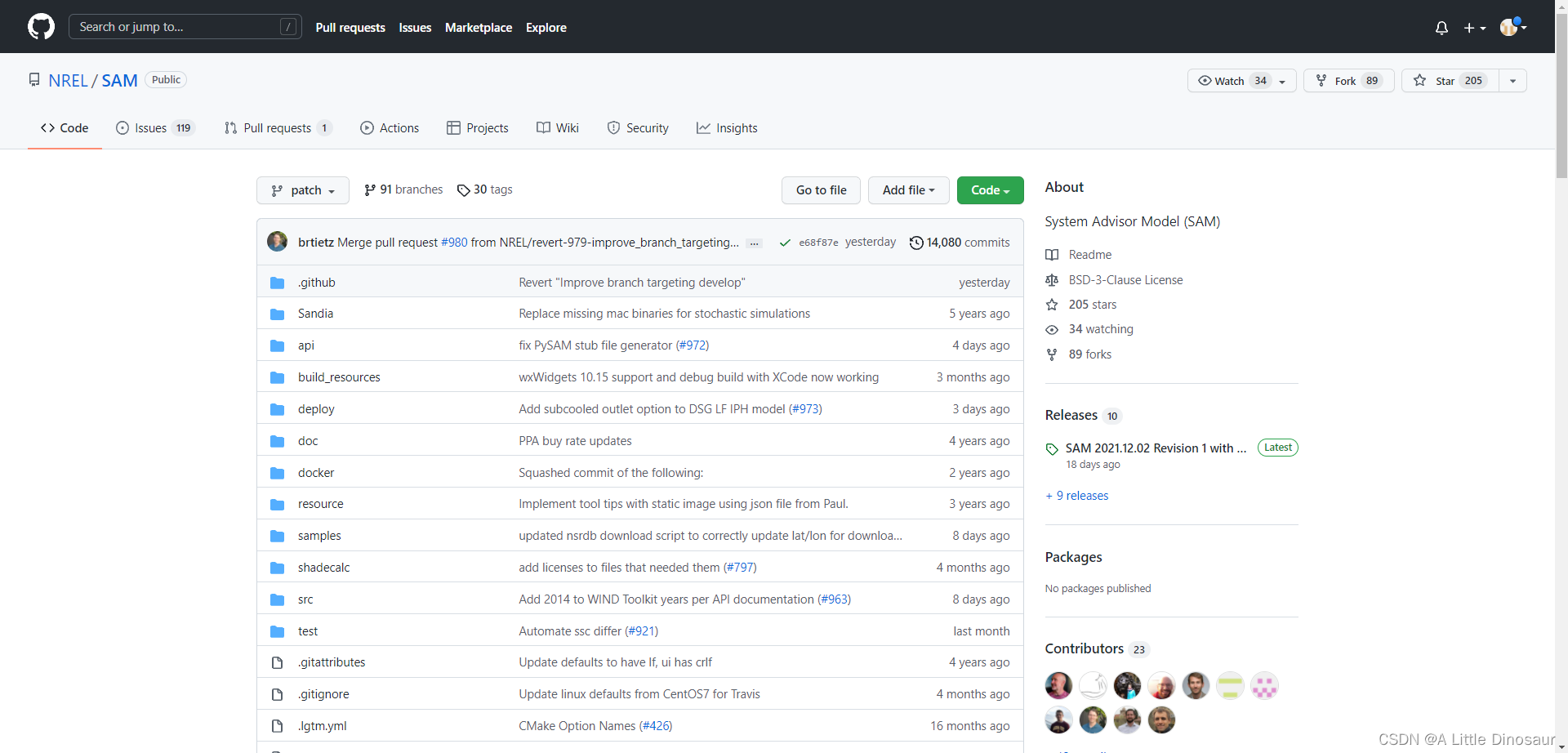Open the Insights tab
Viewport: 1568px width, 753px height.
[x=727, y=128]
